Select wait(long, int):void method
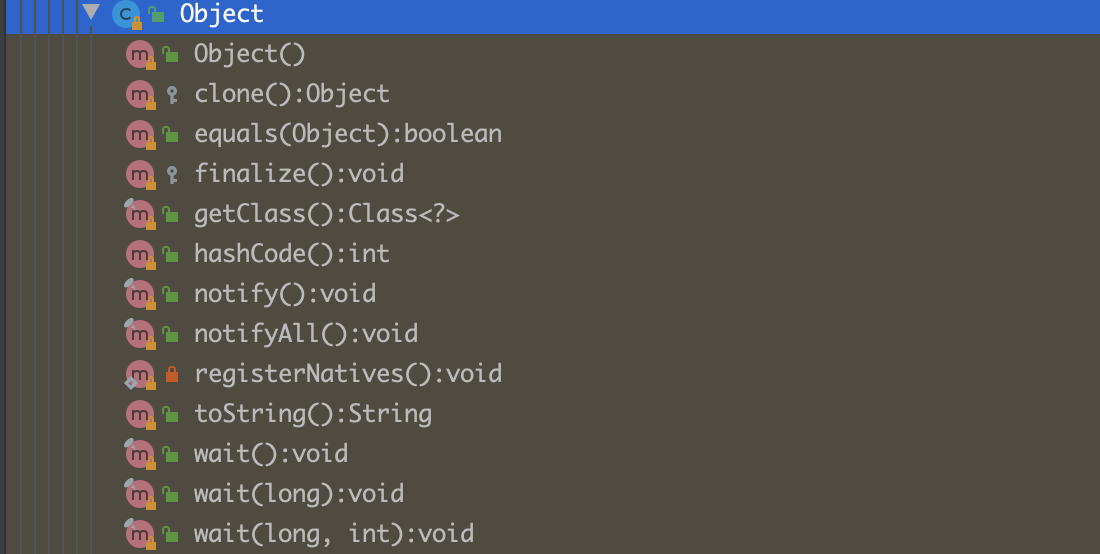Viewport: 1100px width, 554px height. coord(333,534)
